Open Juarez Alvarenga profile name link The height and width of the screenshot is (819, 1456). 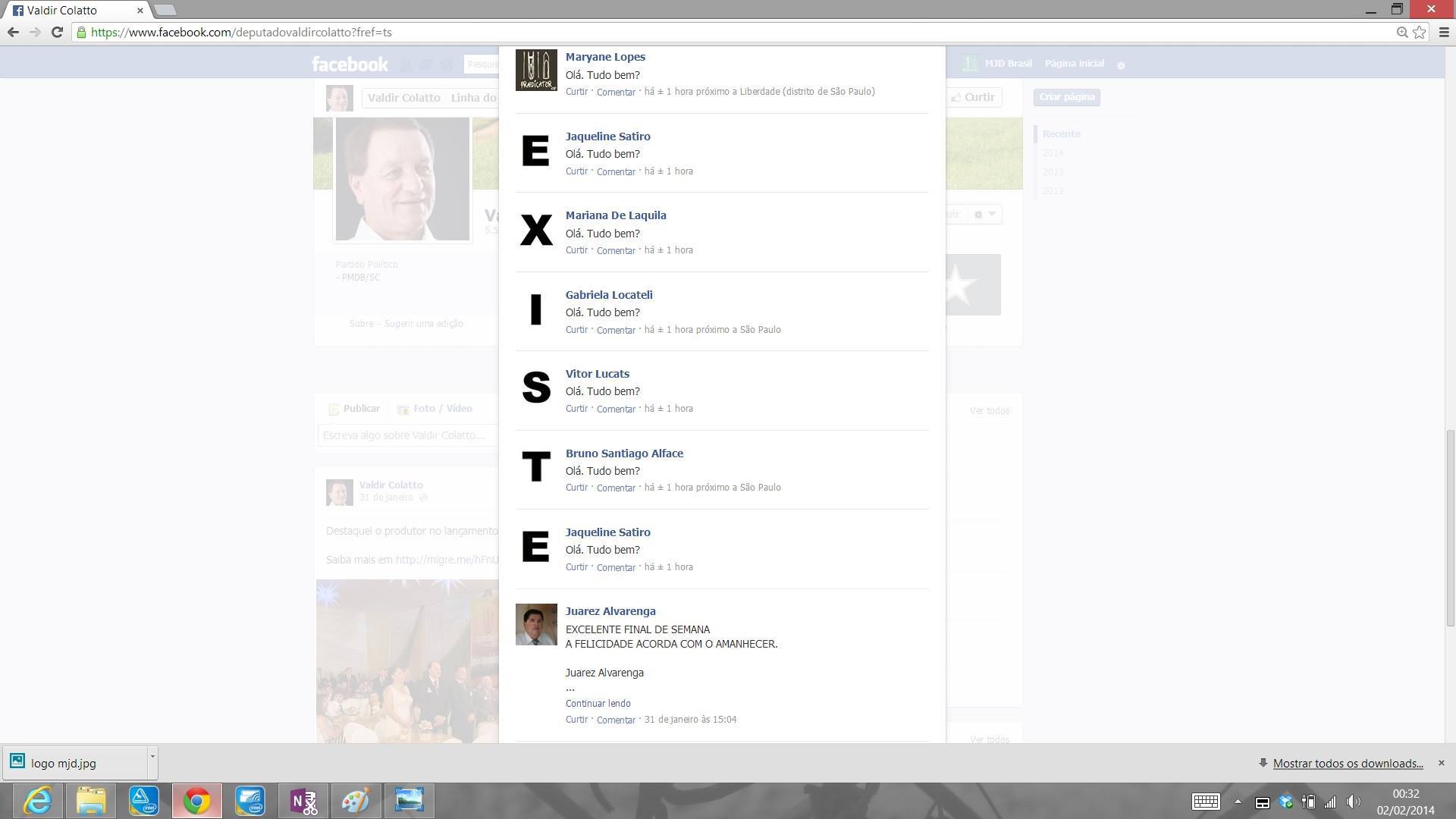(x=610, y=611)
